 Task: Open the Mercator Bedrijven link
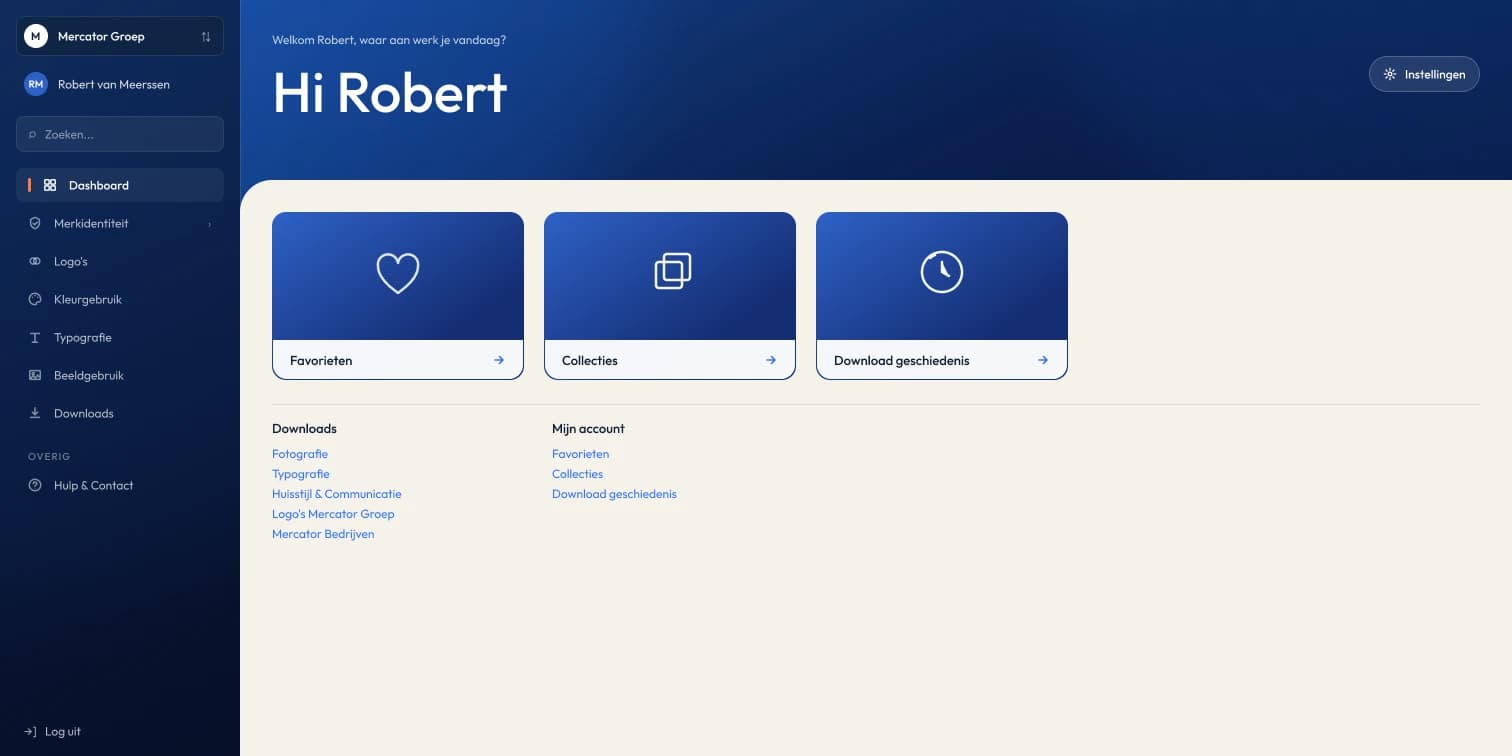tap(323, 534)
